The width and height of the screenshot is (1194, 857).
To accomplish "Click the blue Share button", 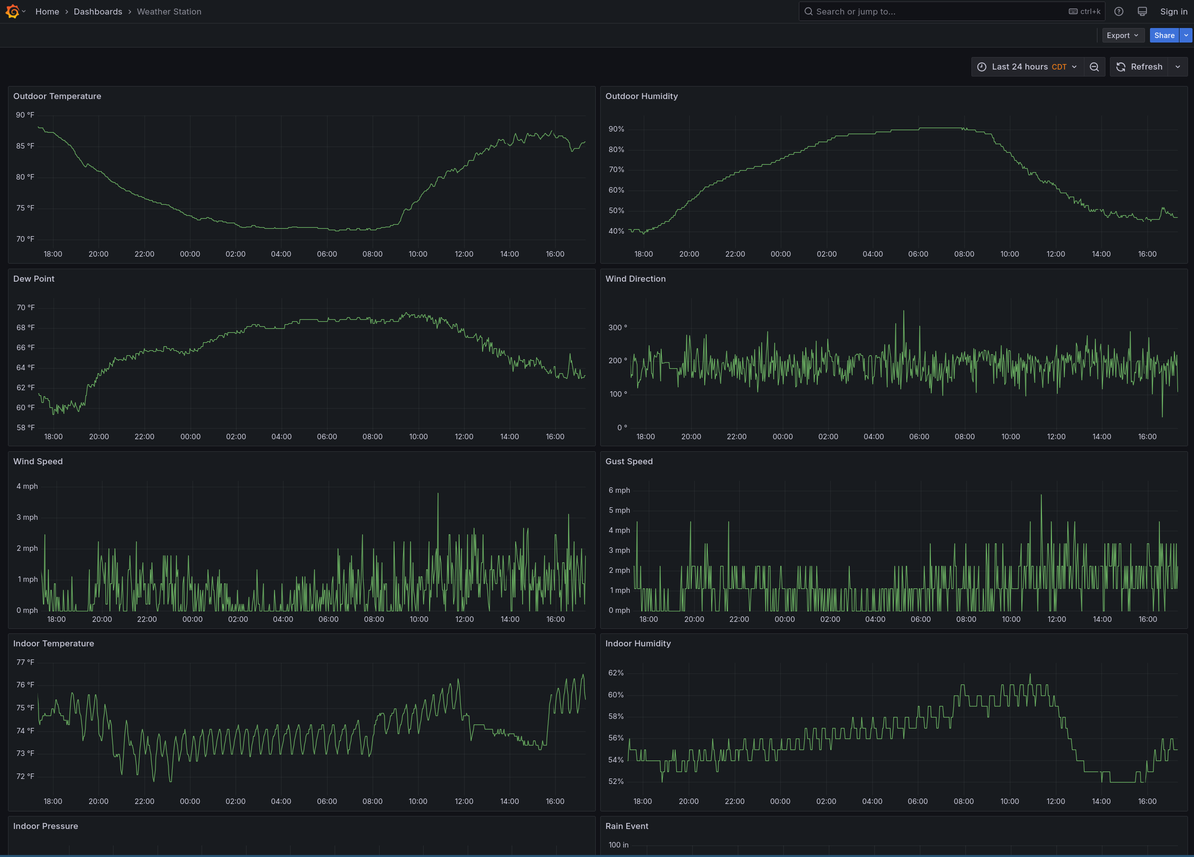I will click(1164, 35).
